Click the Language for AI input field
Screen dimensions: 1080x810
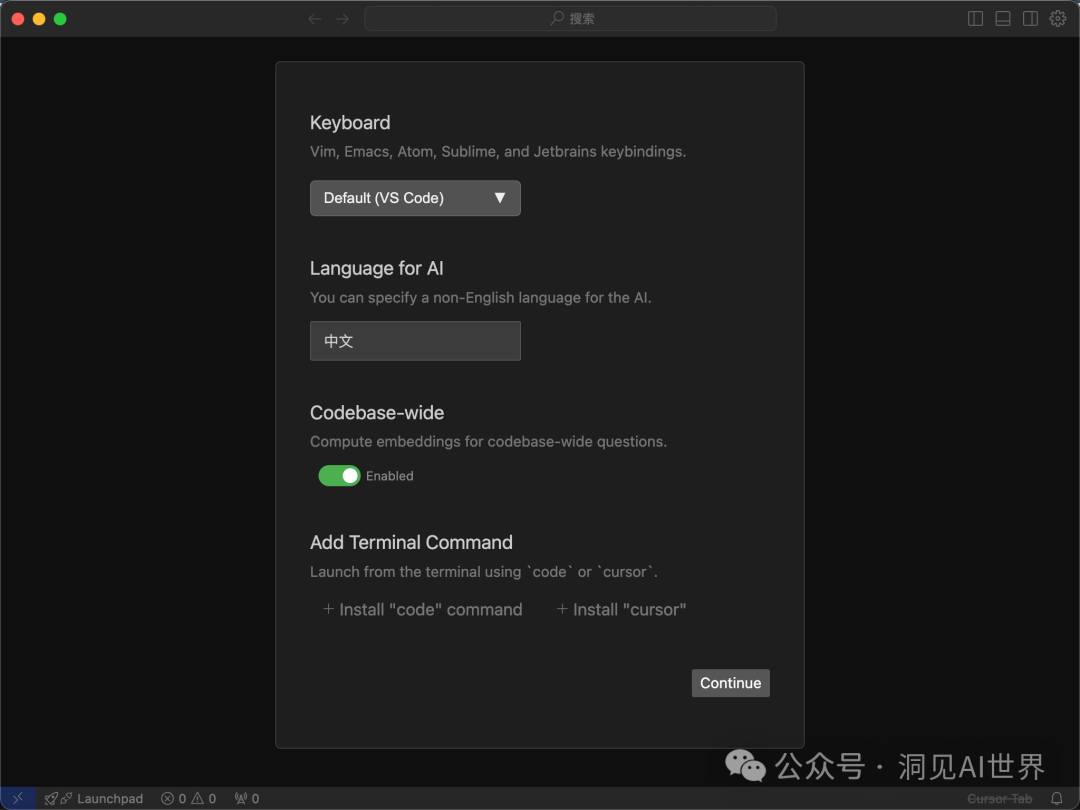point(415,341)
